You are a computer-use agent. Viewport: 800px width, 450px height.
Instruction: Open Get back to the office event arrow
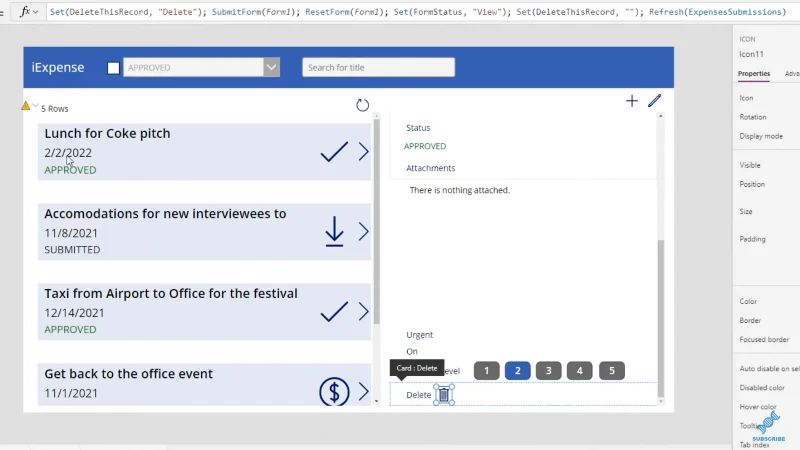[x=363, y=391]
